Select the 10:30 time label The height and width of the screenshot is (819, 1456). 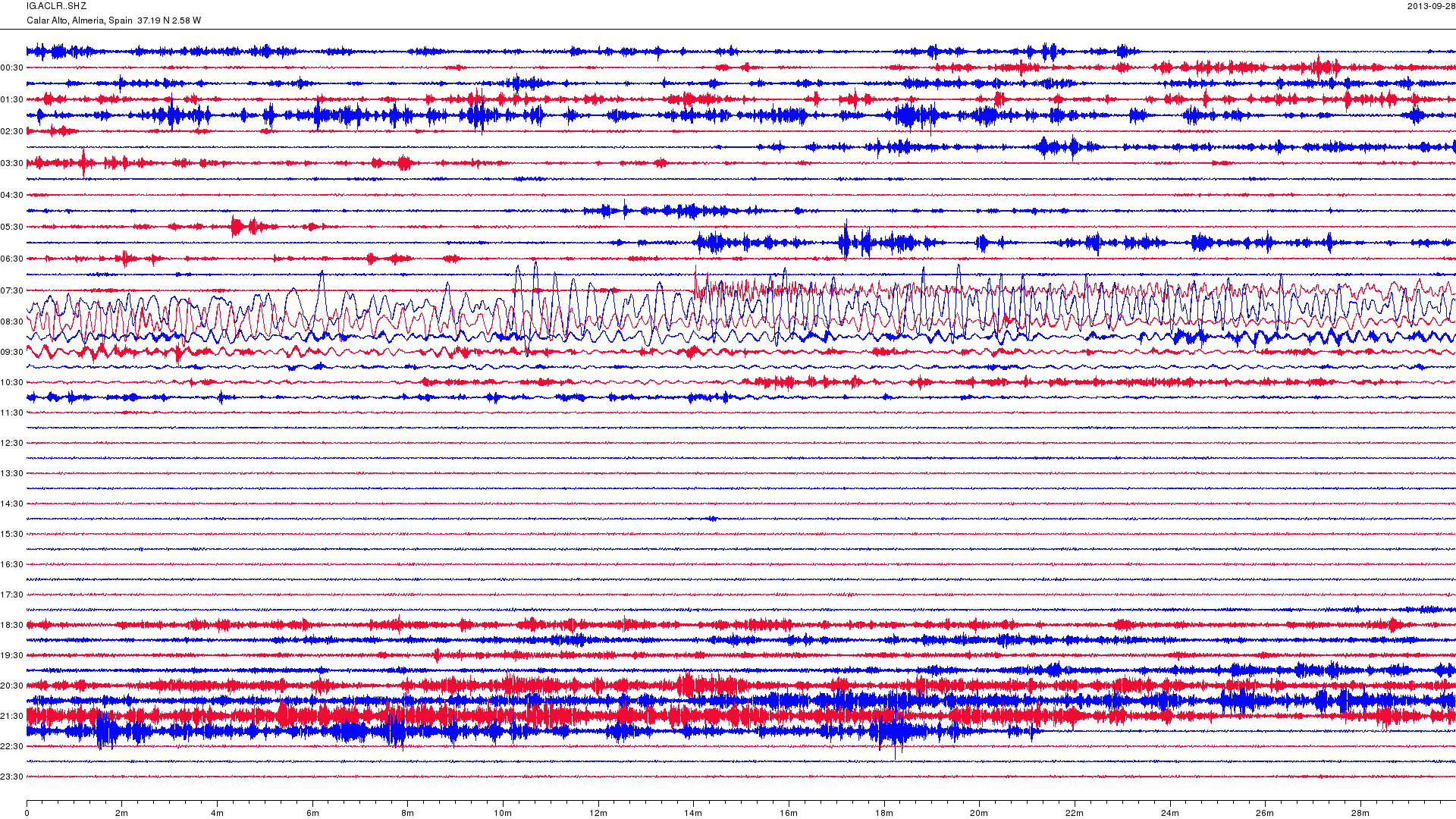12,383
